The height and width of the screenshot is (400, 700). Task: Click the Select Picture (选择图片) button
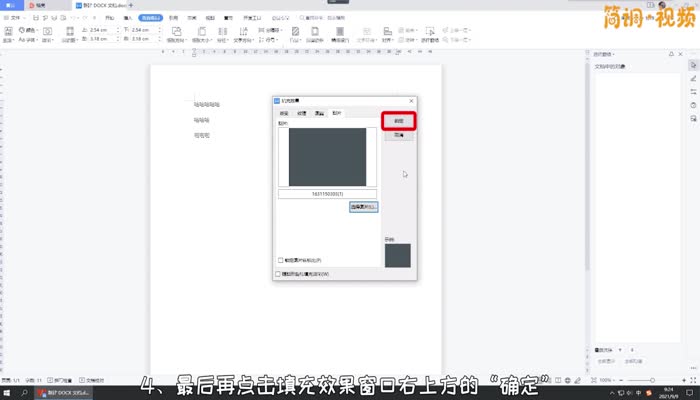coord(363,207)
